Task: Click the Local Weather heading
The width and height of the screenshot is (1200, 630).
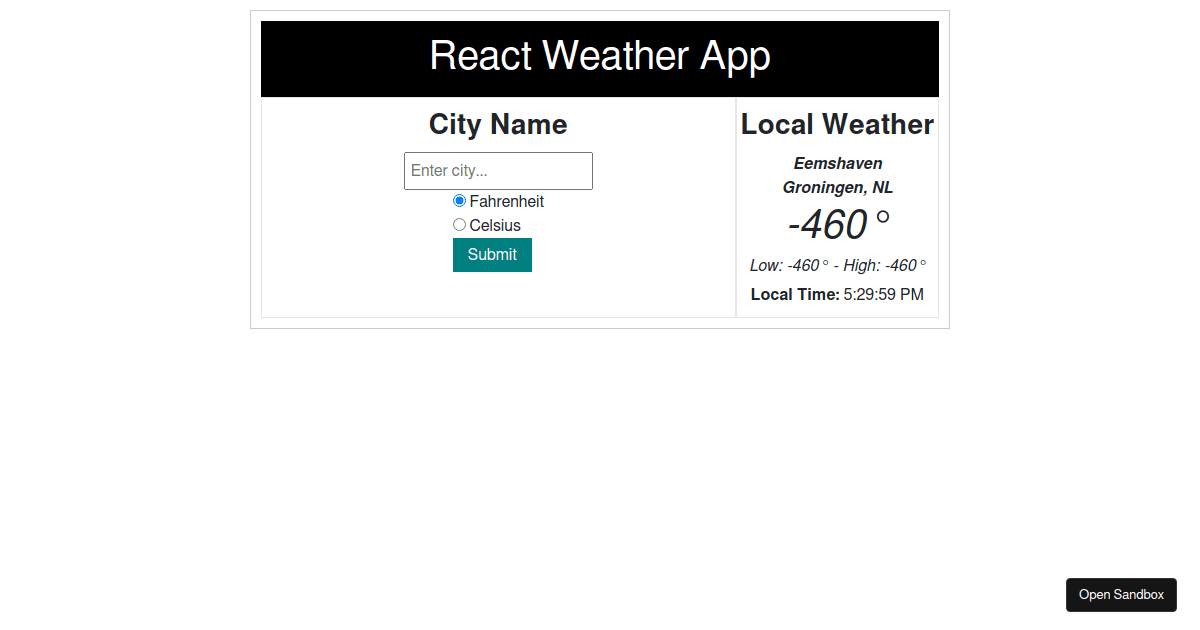Action: pos(837,124)
